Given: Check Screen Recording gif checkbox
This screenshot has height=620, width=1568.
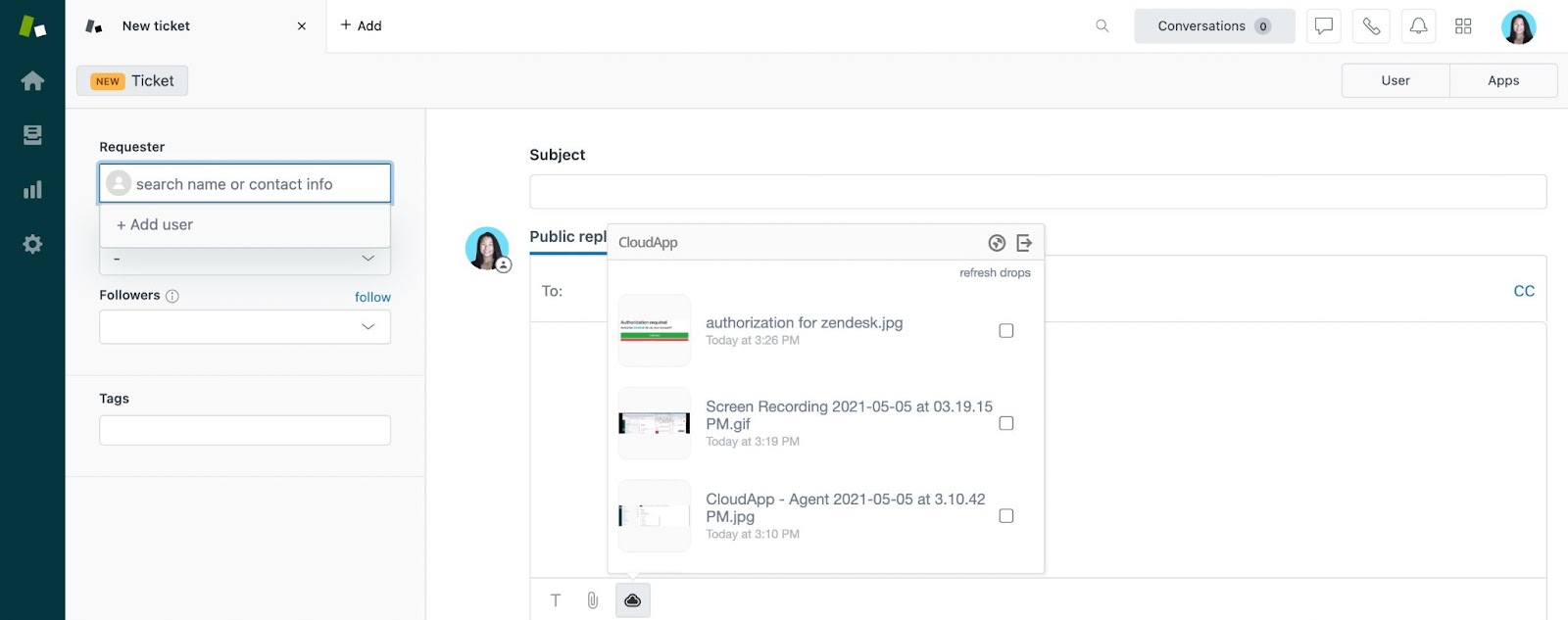Looking at the screenshot, I should point(1005,423).
